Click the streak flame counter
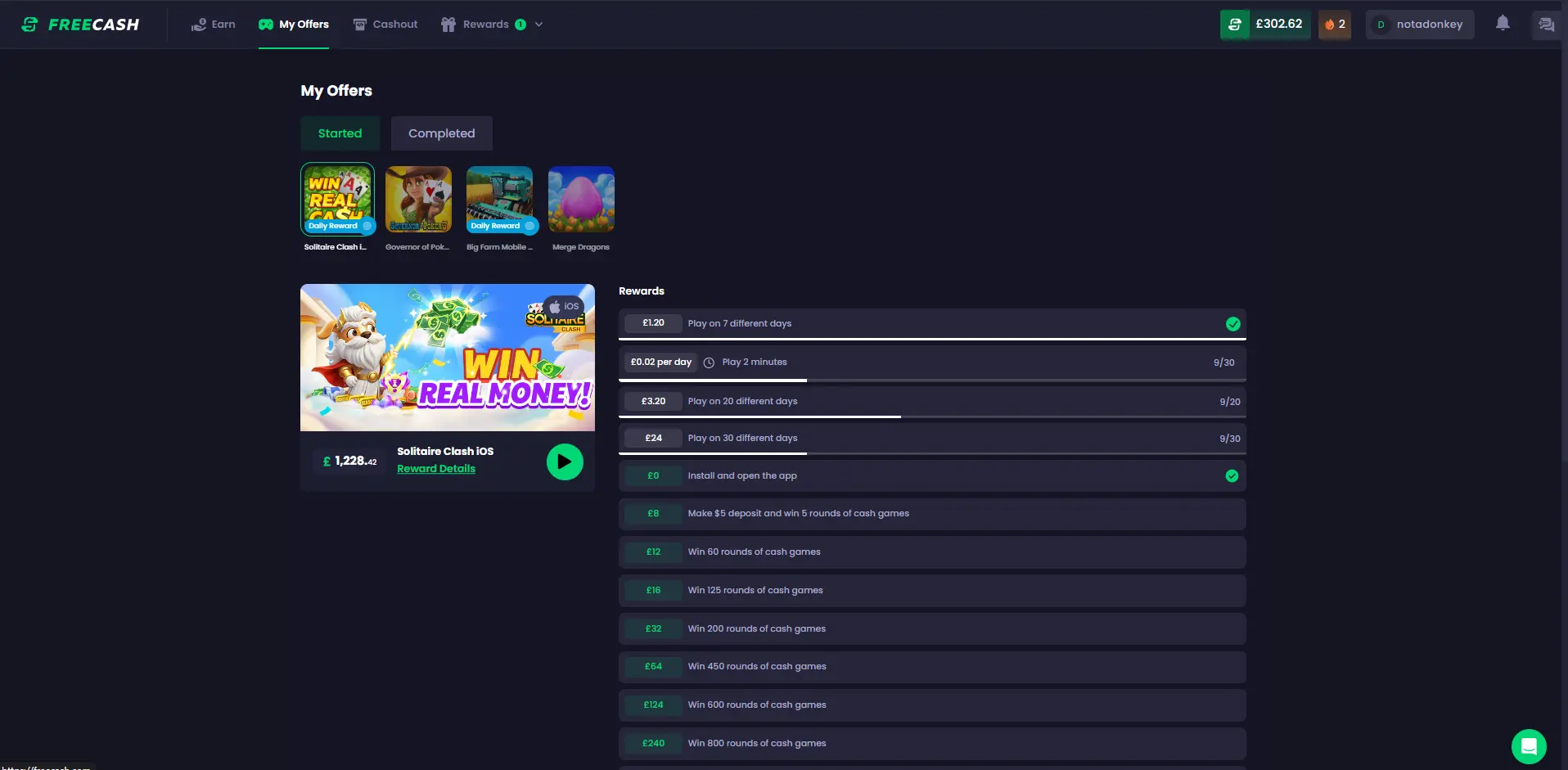 (1335, 25)
